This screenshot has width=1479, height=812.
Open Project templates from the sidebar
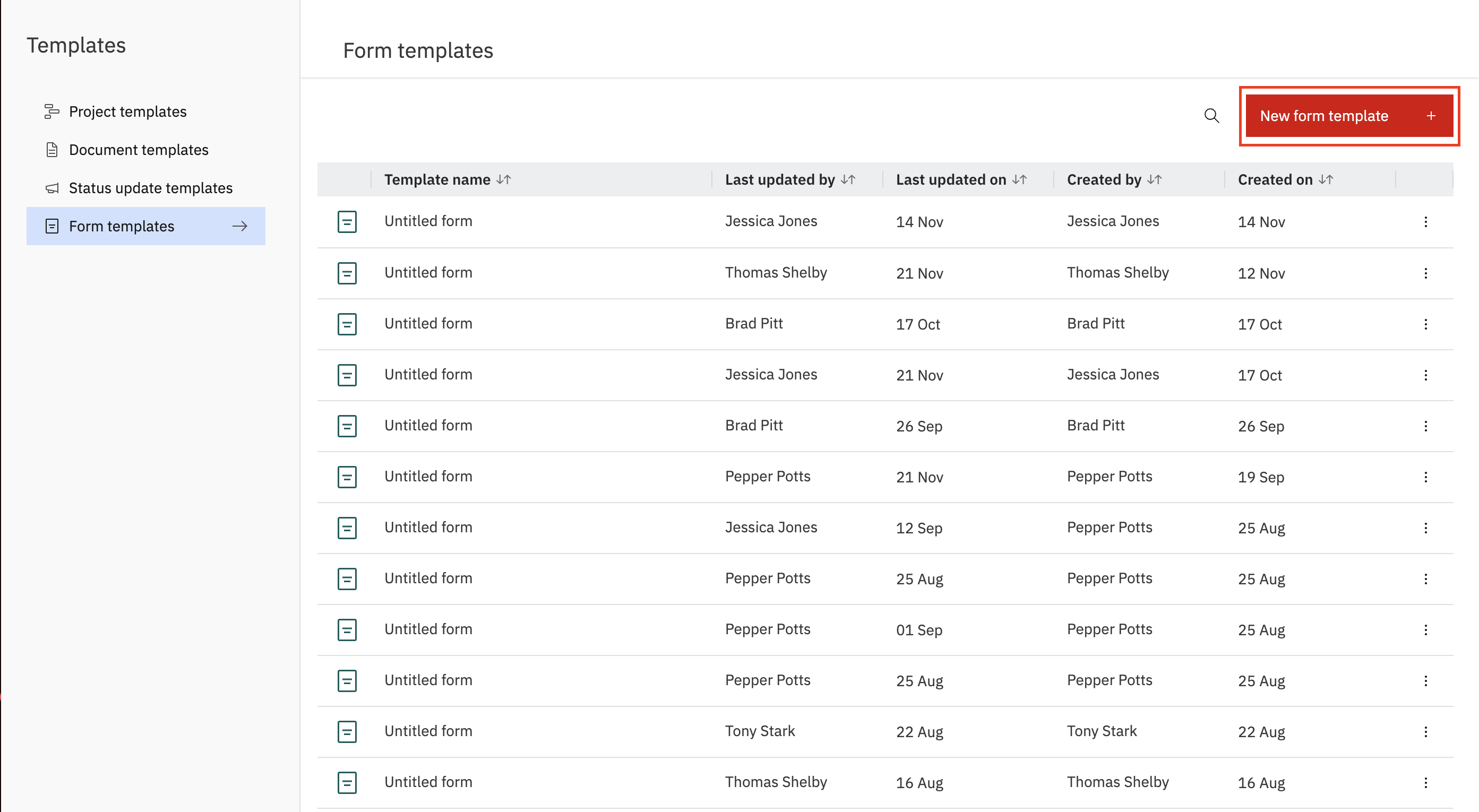tap(127, 111)
